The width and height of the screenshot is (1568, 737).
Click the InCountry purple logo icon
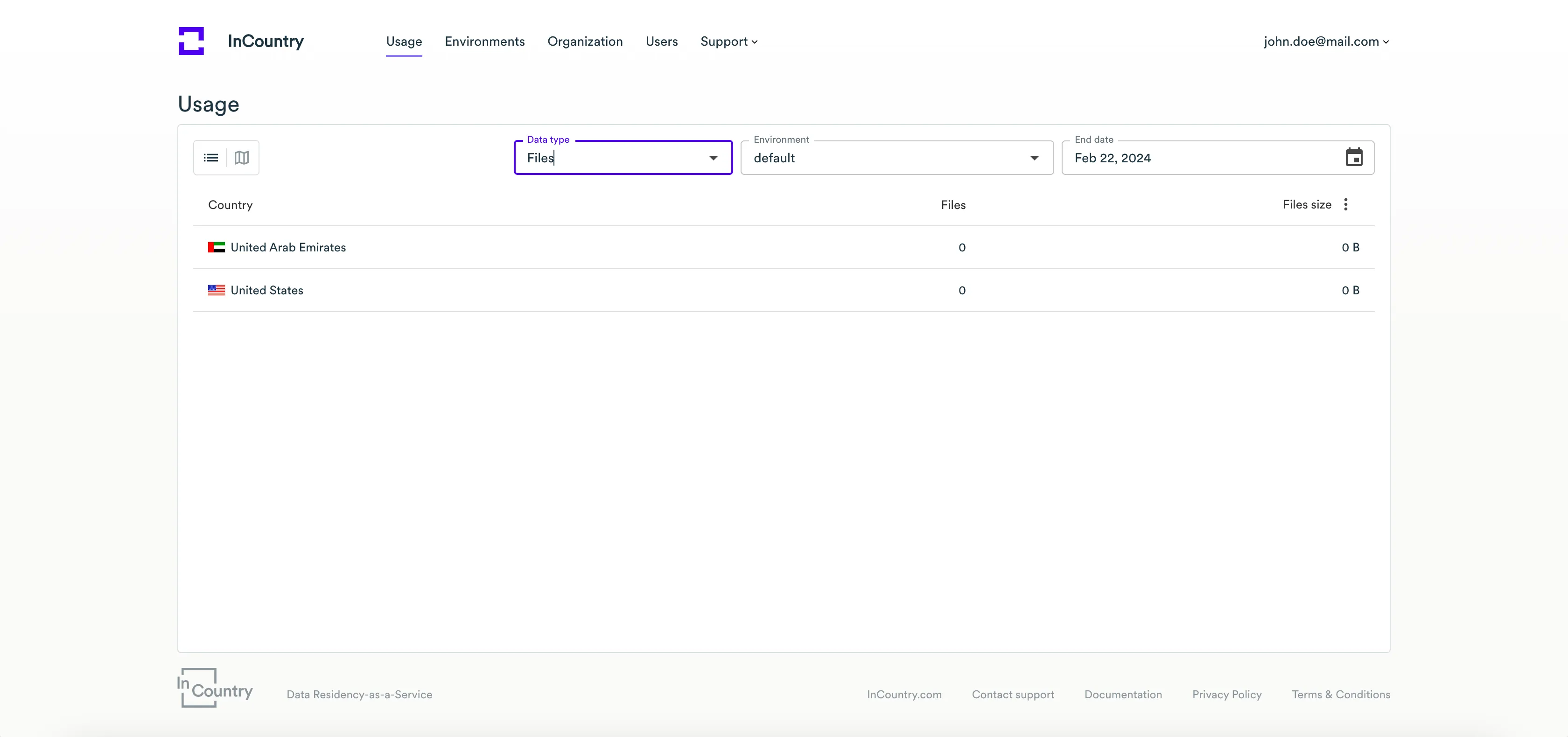(191, 41)
